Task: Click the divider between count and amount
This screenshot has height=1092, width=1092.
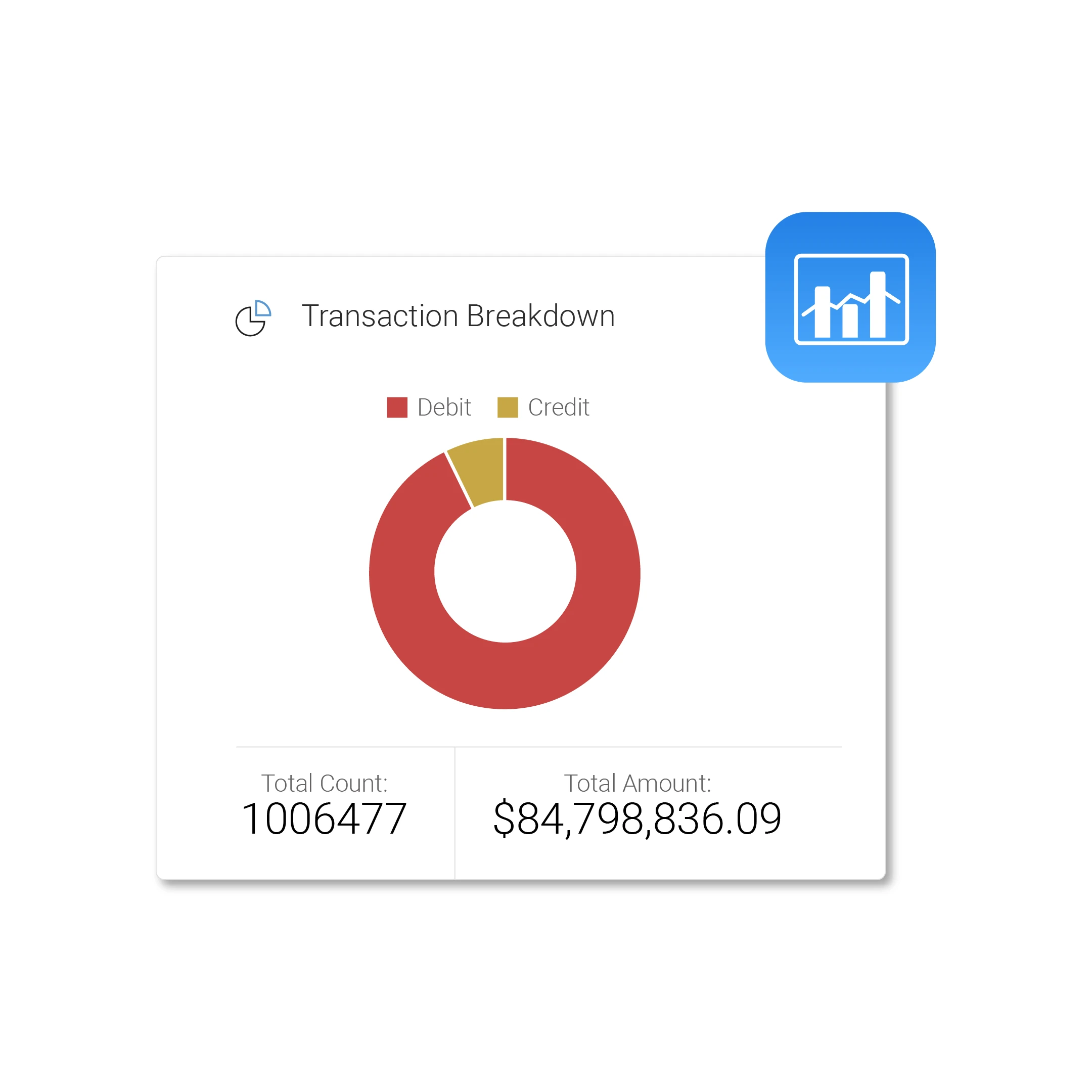Action: tap(455, 813)
